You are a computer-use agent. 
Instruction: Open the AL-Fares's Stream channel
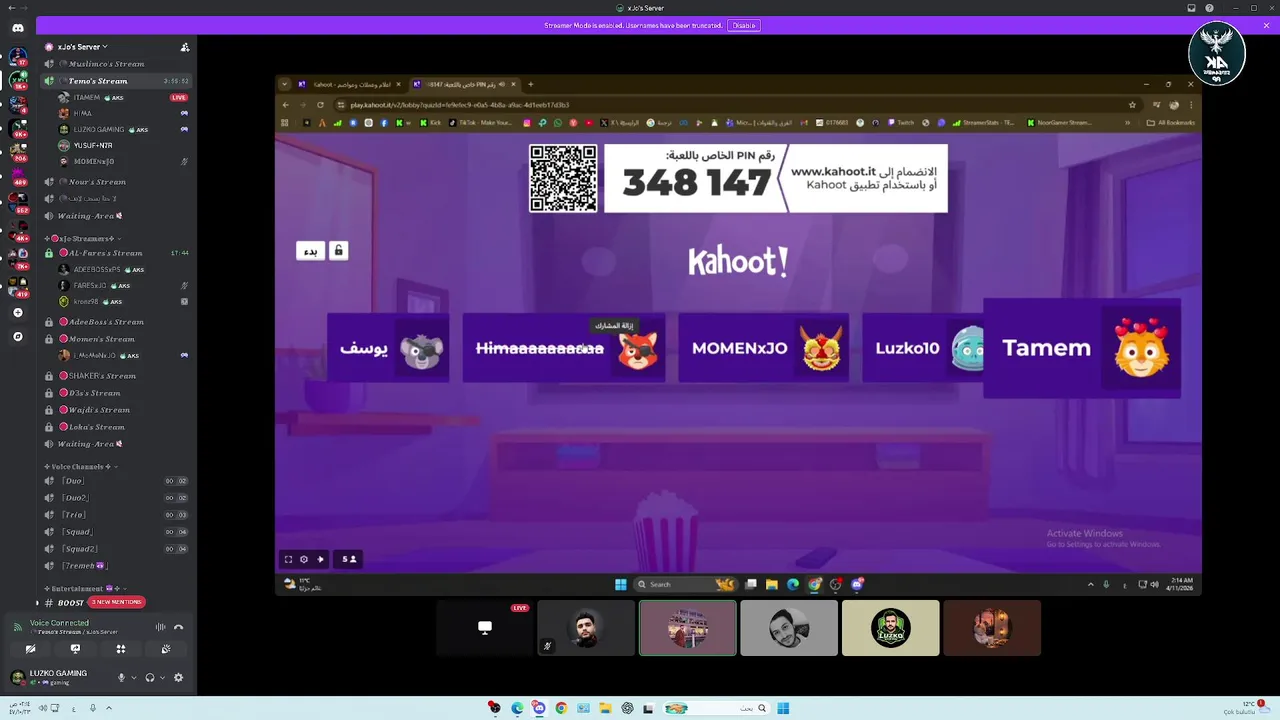point(115,253)
